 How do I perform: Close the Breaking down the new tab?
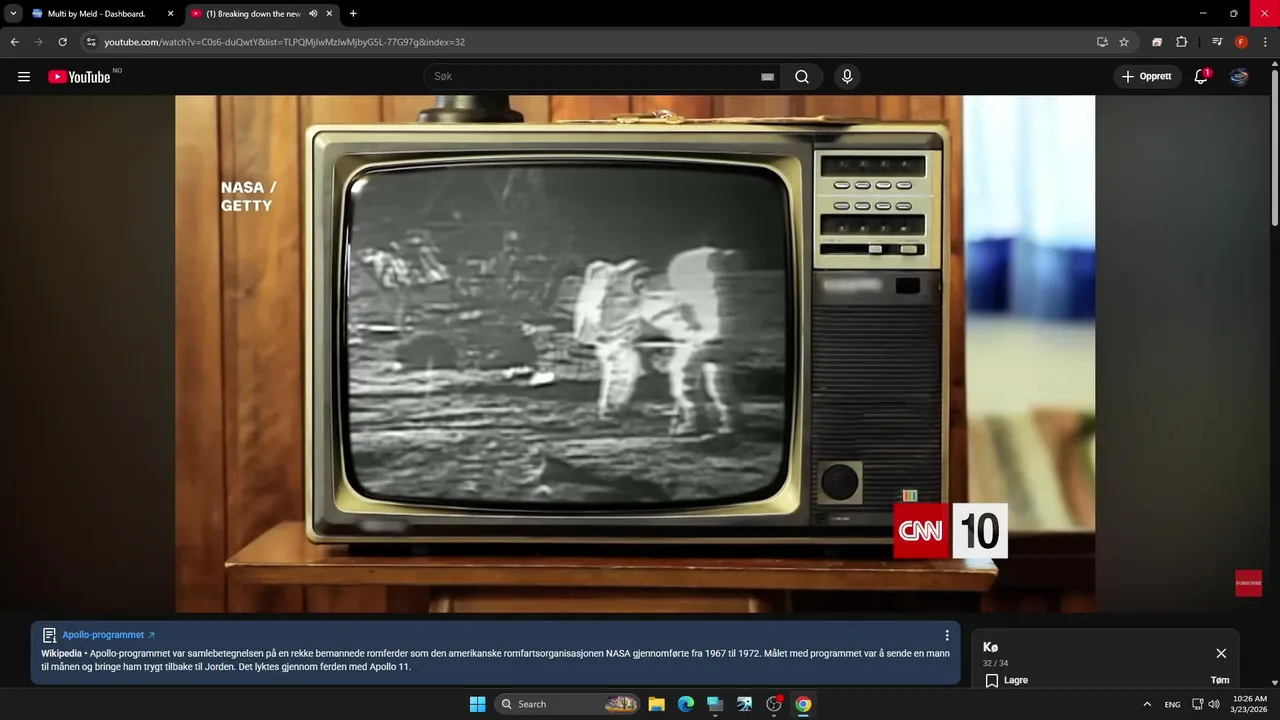coord(329,14)
